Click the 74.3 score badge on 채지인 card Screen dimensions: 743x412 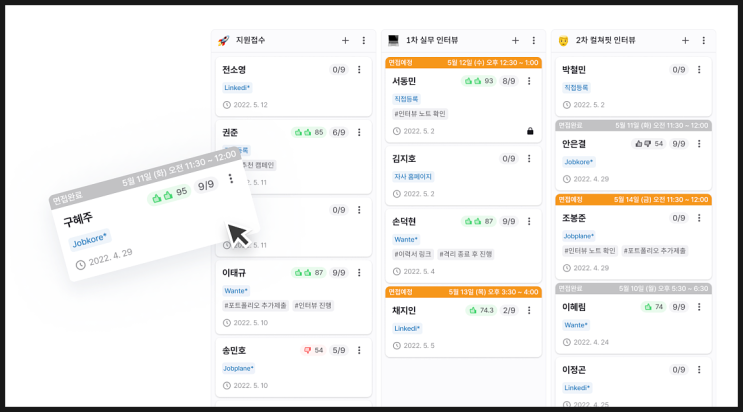[481, 311]
